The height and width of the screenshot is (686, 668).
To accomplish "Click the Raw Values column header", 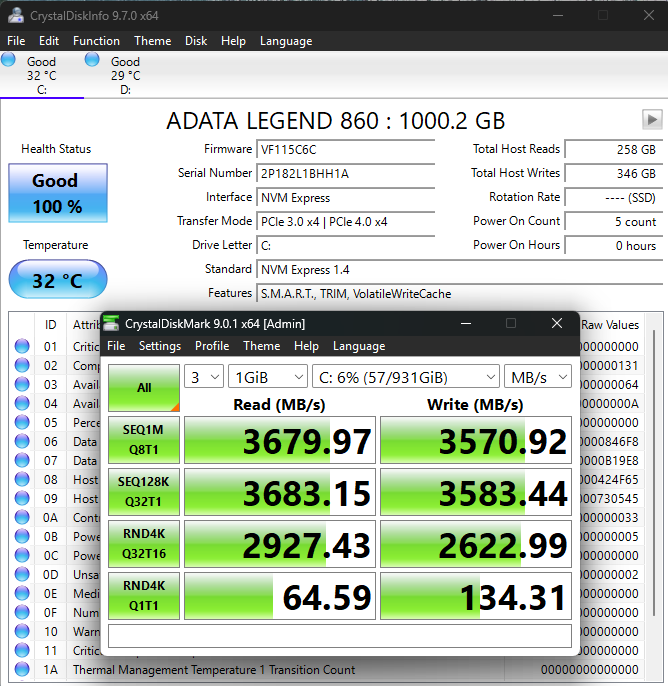I will coord(610,325).
